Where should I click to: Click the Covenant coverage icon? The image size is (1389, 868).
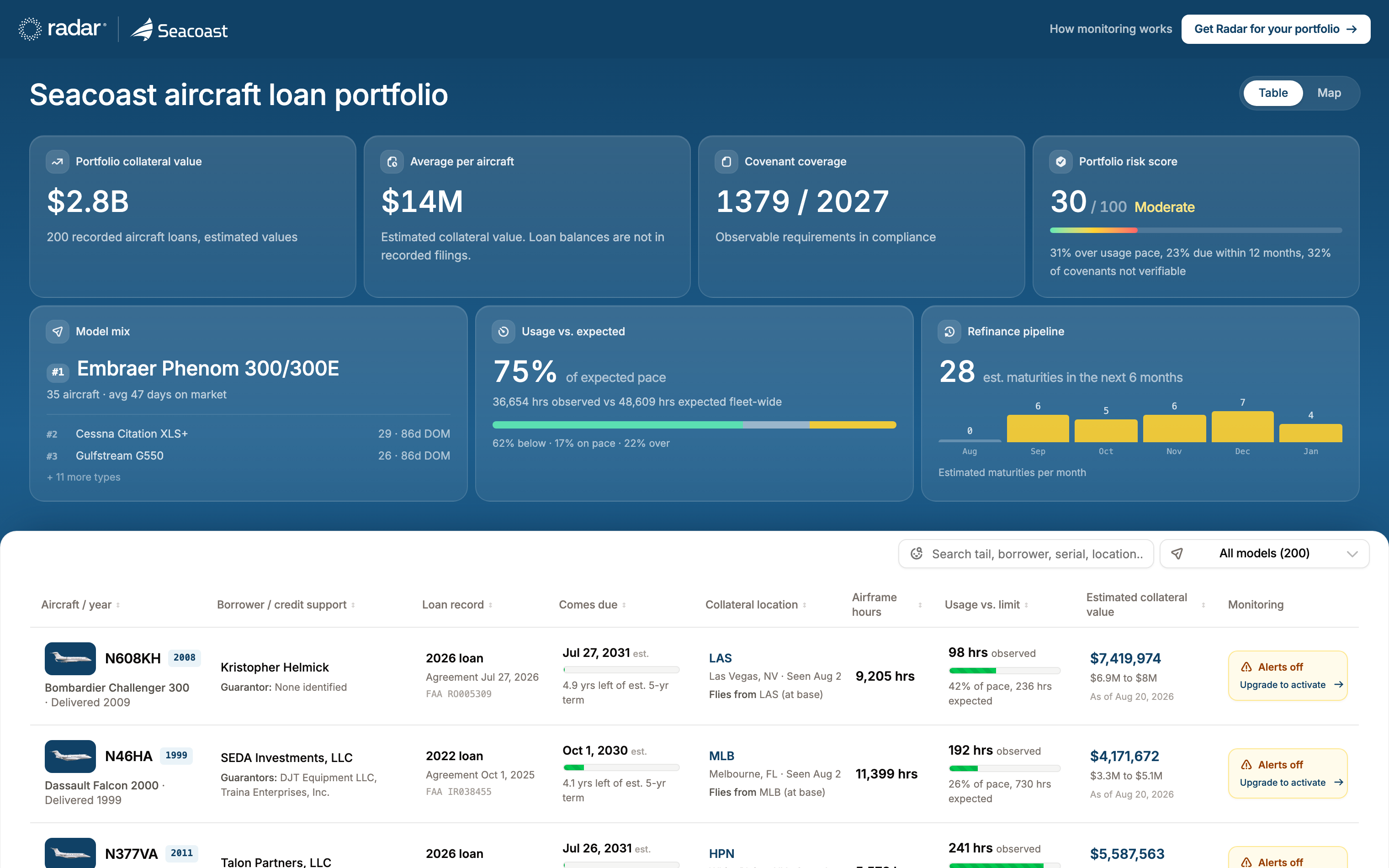(726, 162)
